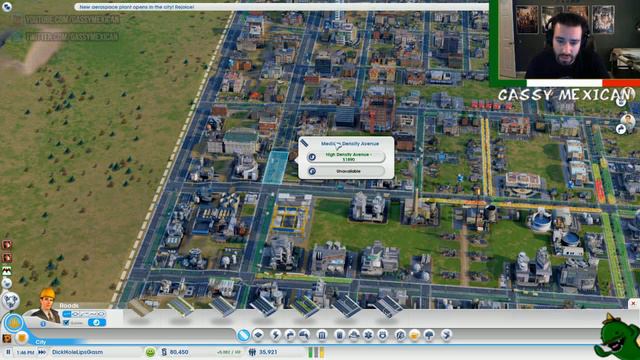This screenshot has height=360, width=640.
Task: Click the fast-forward speed button
Action: (x=42, y=352)
